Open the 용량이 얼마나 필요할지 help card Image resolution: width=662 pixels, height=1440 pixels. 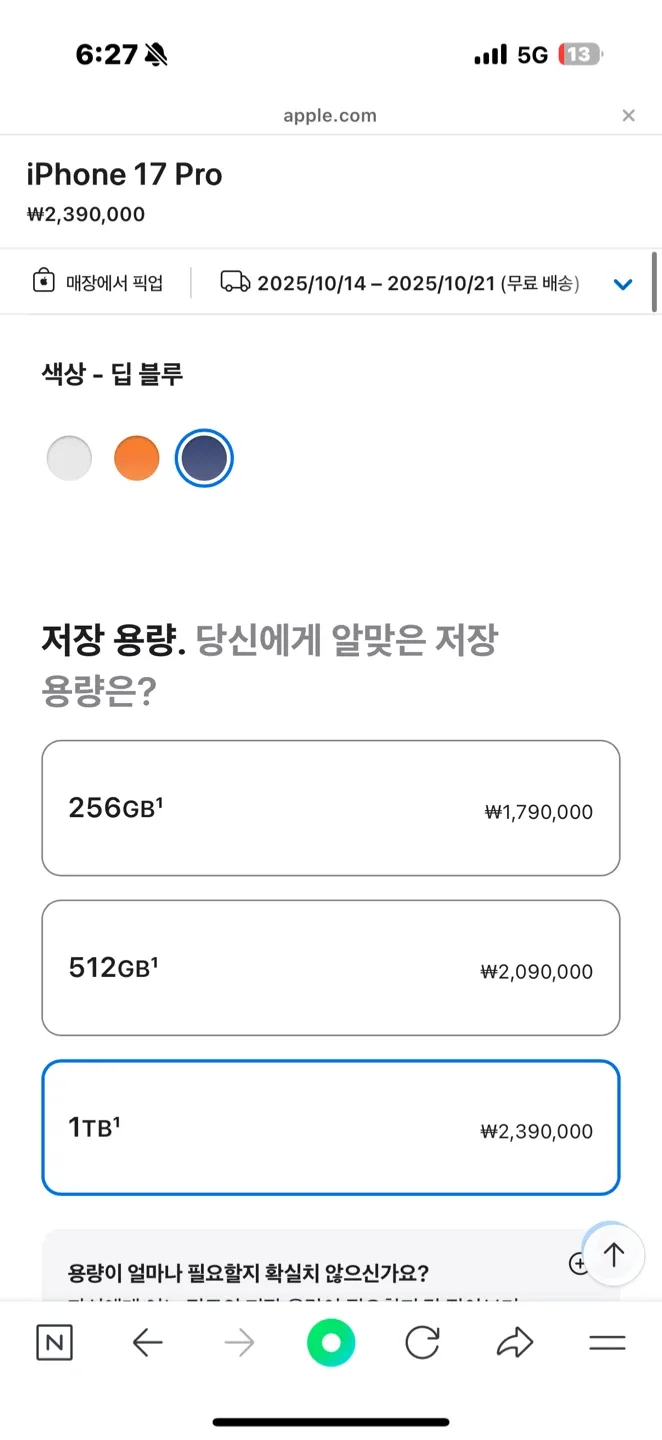click(331, 1265)
